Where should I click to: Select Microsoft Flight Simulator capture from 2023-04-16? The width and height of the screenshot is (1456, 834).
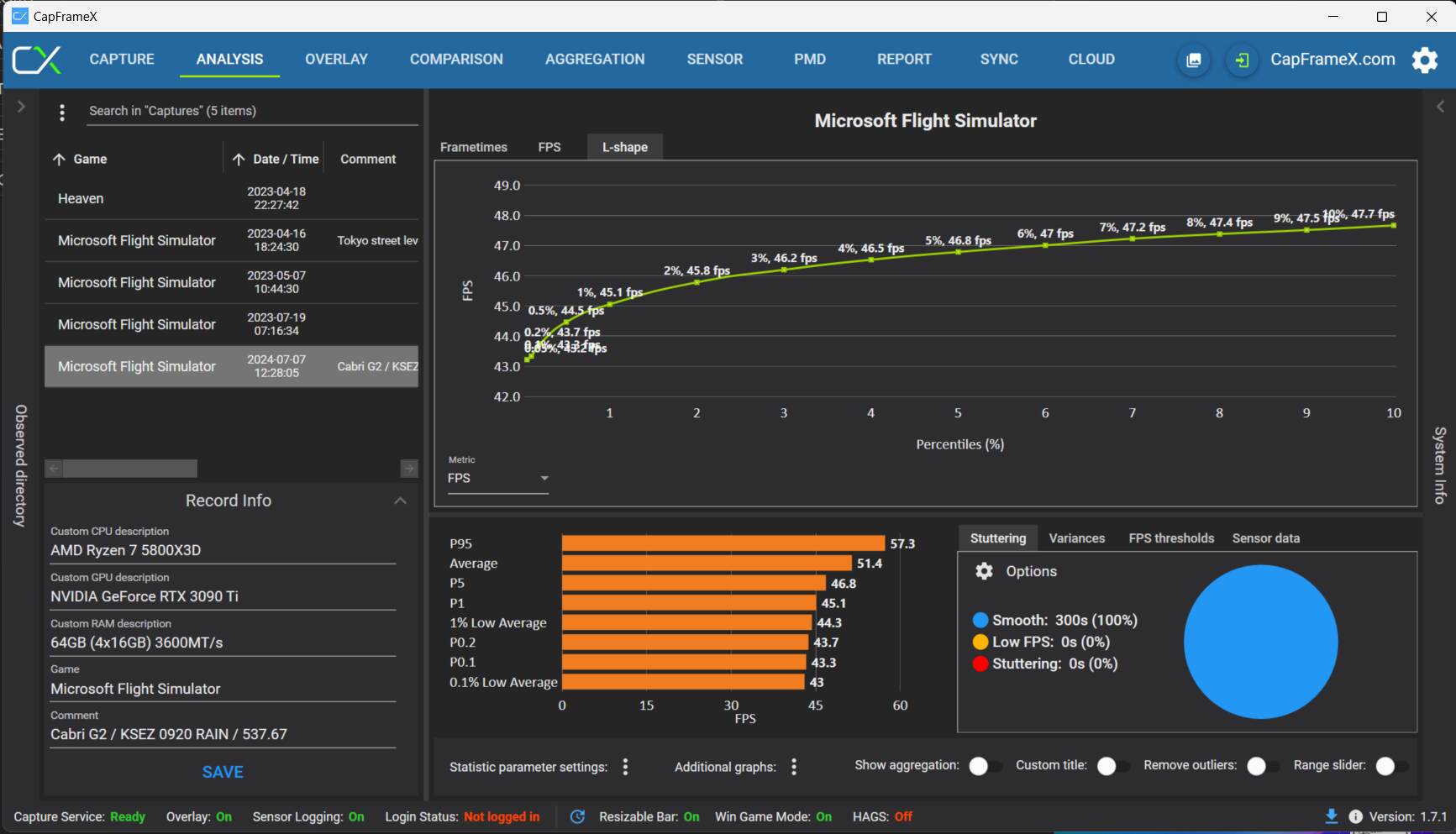(231, 241)
